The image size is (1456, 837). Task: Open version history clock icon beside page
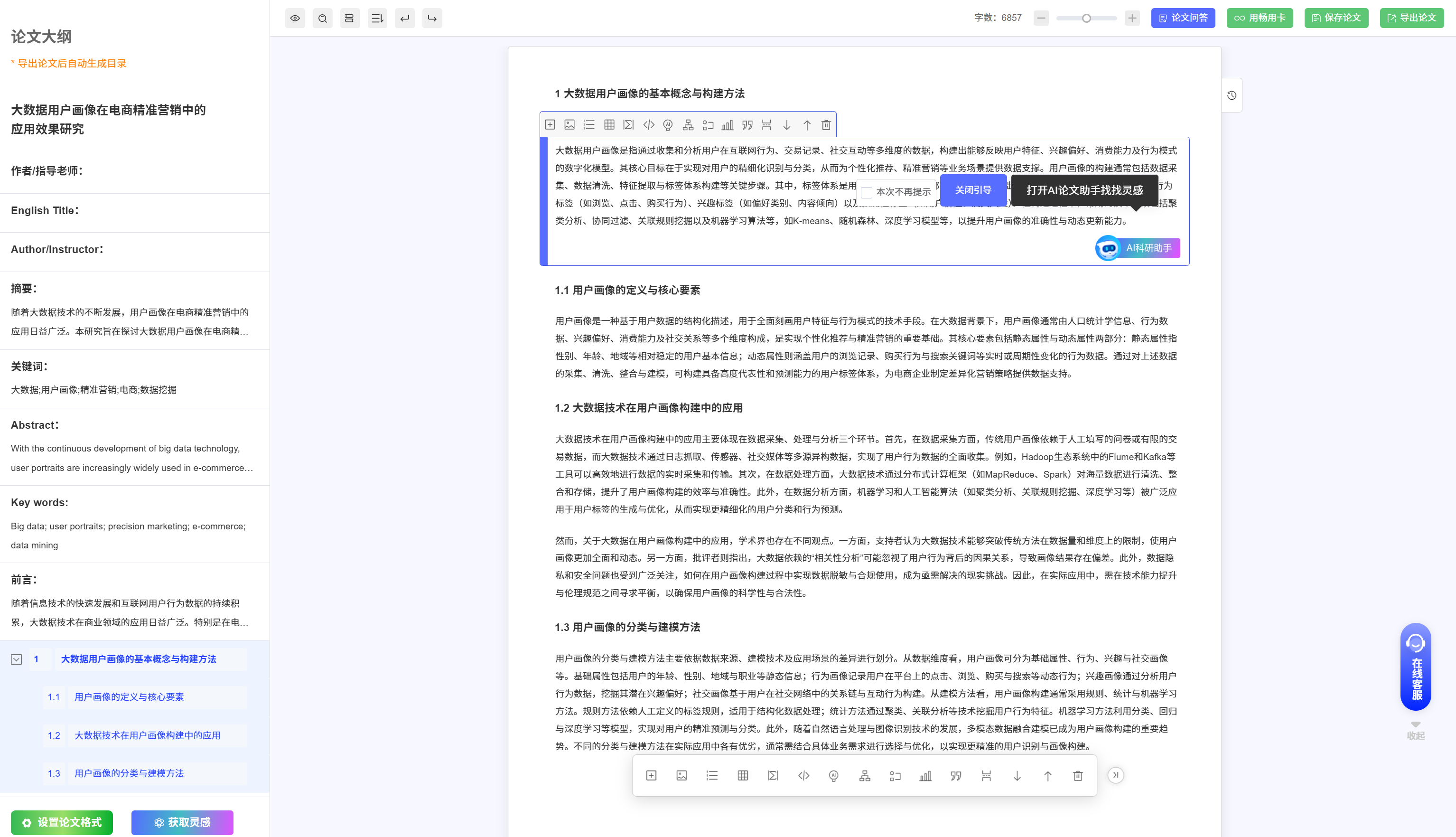1232,95
